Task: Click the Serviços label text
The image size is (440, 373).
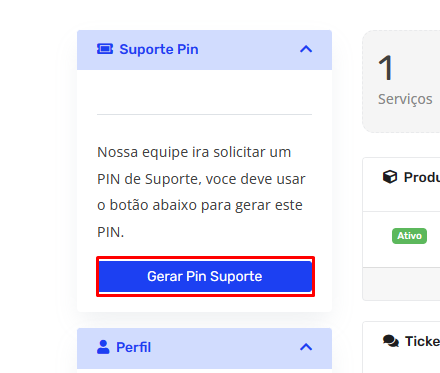Action: (x=405, y=99)
